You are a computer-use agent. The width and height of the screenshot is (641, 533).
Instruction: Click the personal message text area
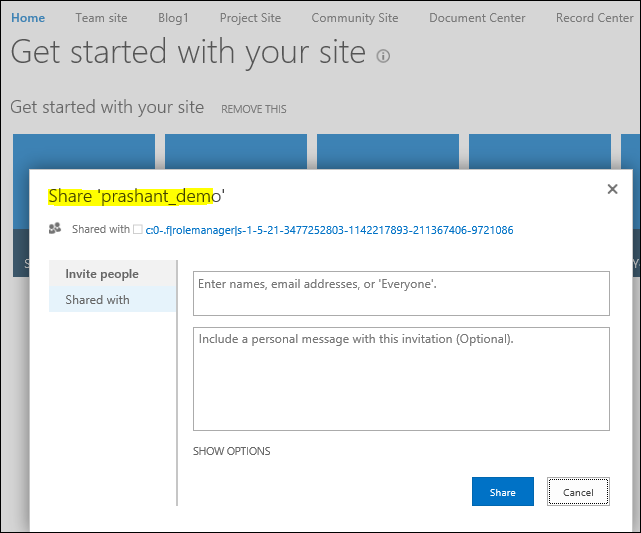(401, 378)
